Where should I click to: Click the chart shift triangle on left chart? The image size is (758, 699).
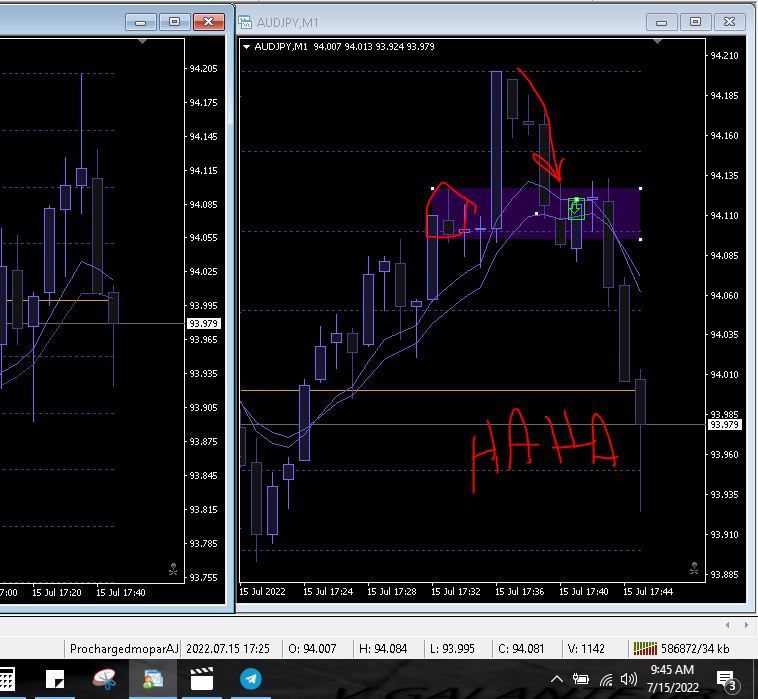click(x=145, y=43)
